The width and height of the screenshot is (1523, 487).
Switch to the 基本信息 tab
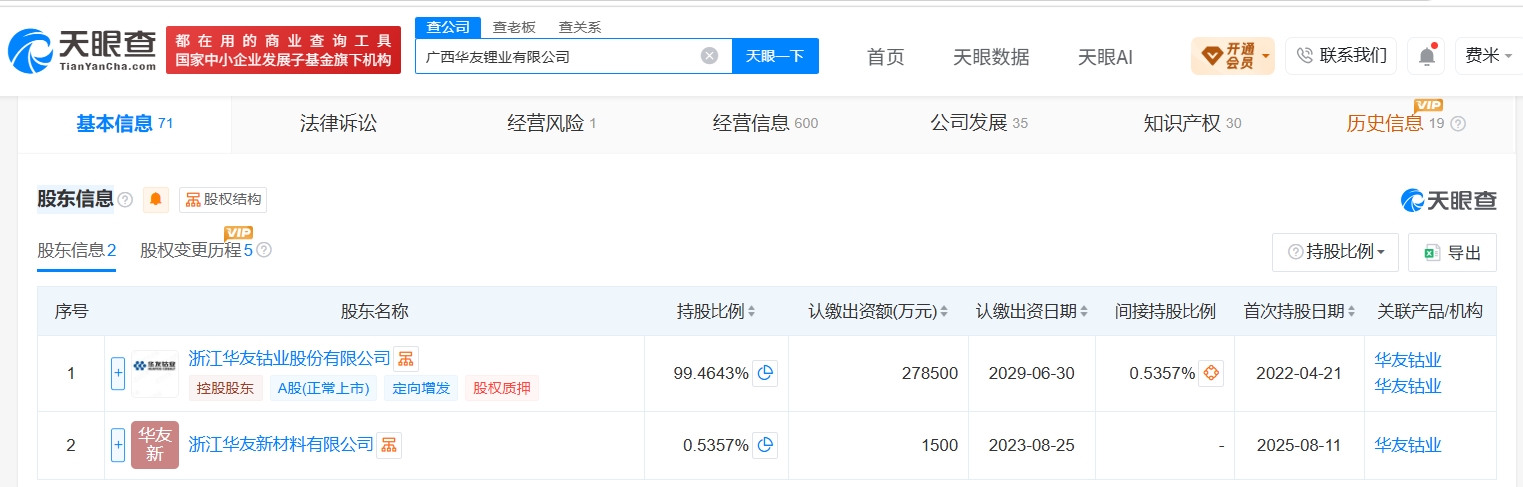tap(124, 124)
